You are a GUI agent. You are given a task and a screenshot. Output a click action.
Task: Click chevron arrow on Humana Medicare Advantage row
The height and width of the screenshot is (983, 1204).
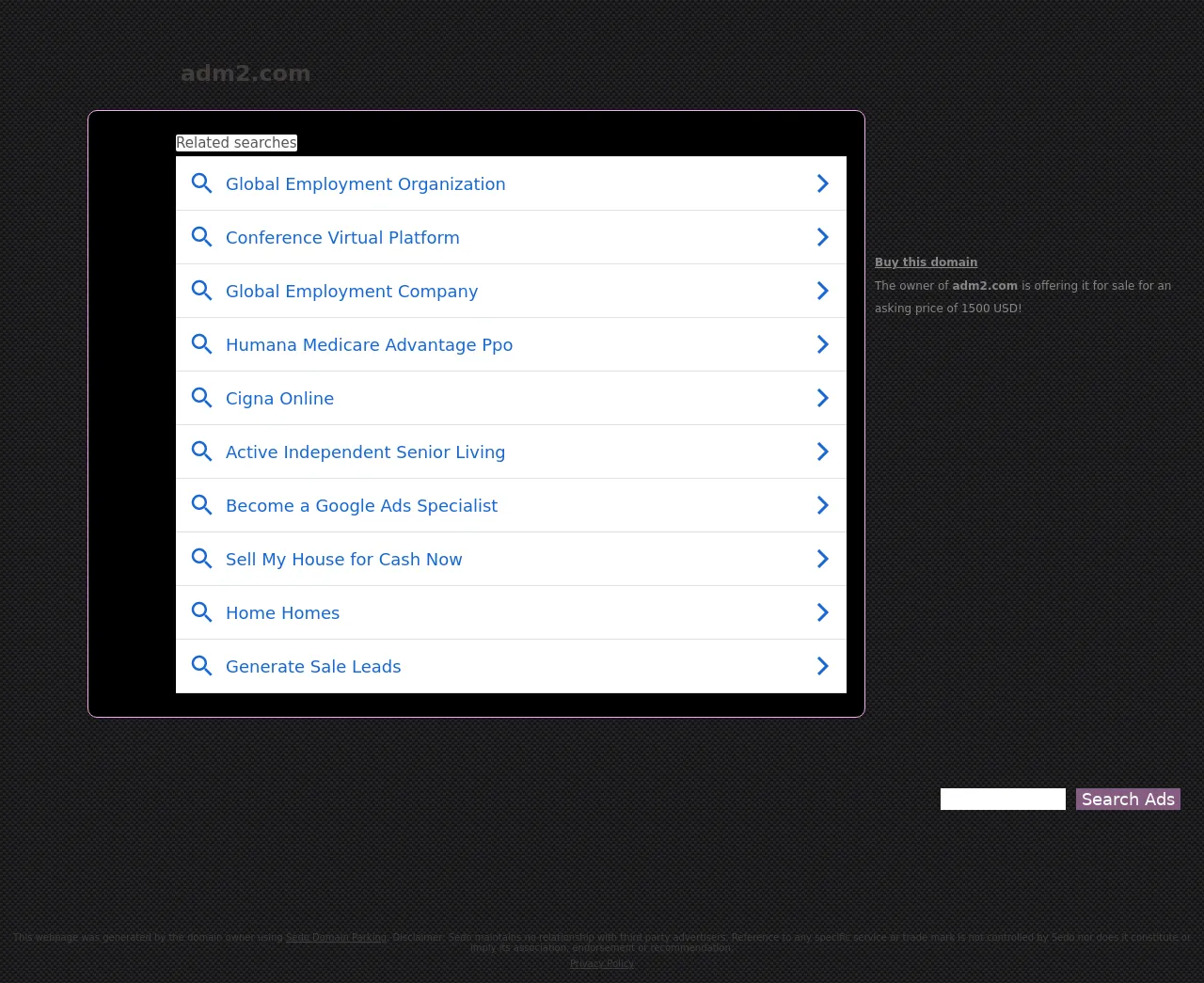click(823, 344)
